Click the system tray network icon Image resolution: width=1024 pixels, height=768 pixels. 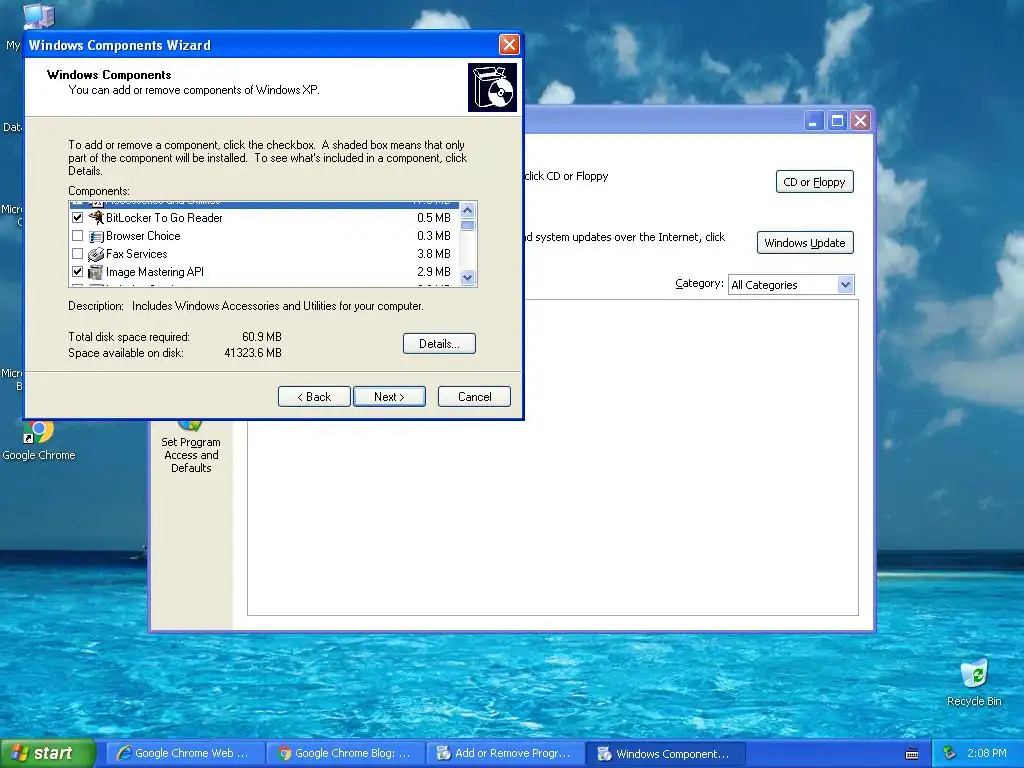click(950, 753)
